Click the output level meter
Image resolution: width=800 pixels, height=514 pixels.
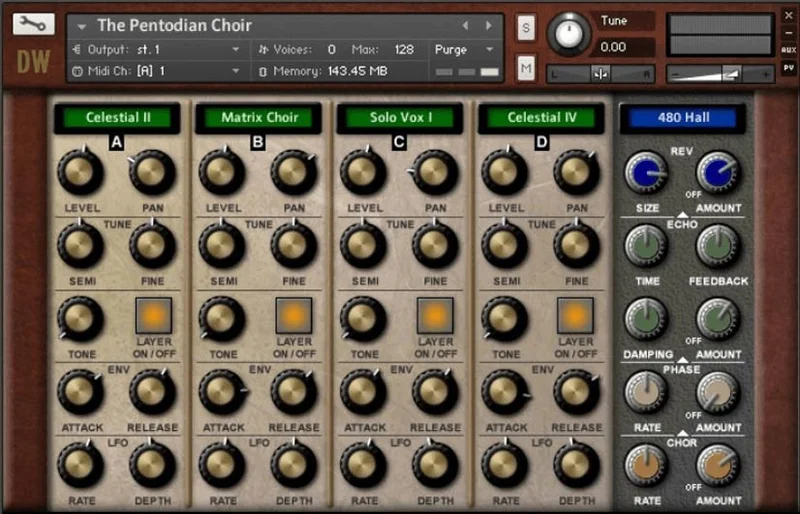click(720, 34)
